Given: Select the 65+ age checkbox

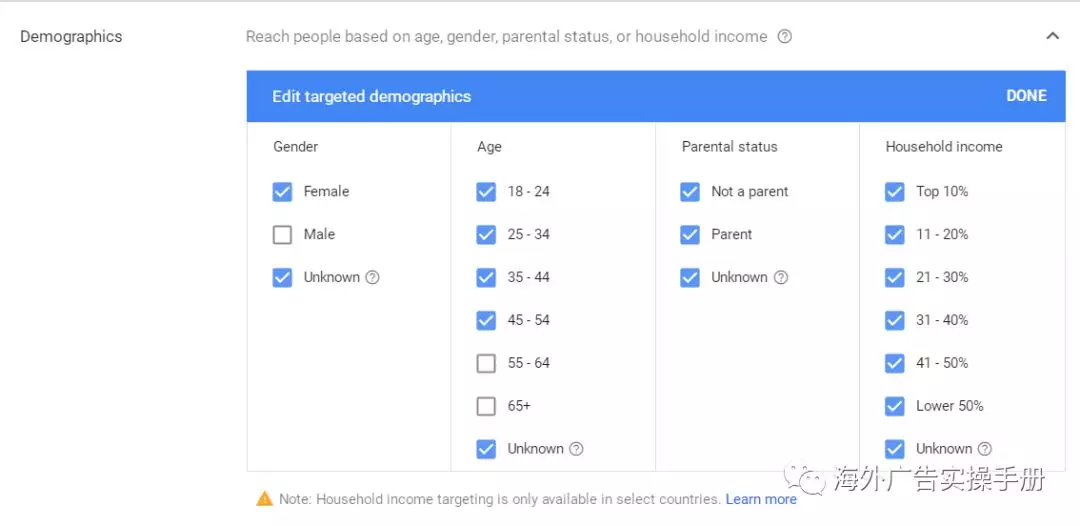Looking at the screenshot, I should click(486, 406).
